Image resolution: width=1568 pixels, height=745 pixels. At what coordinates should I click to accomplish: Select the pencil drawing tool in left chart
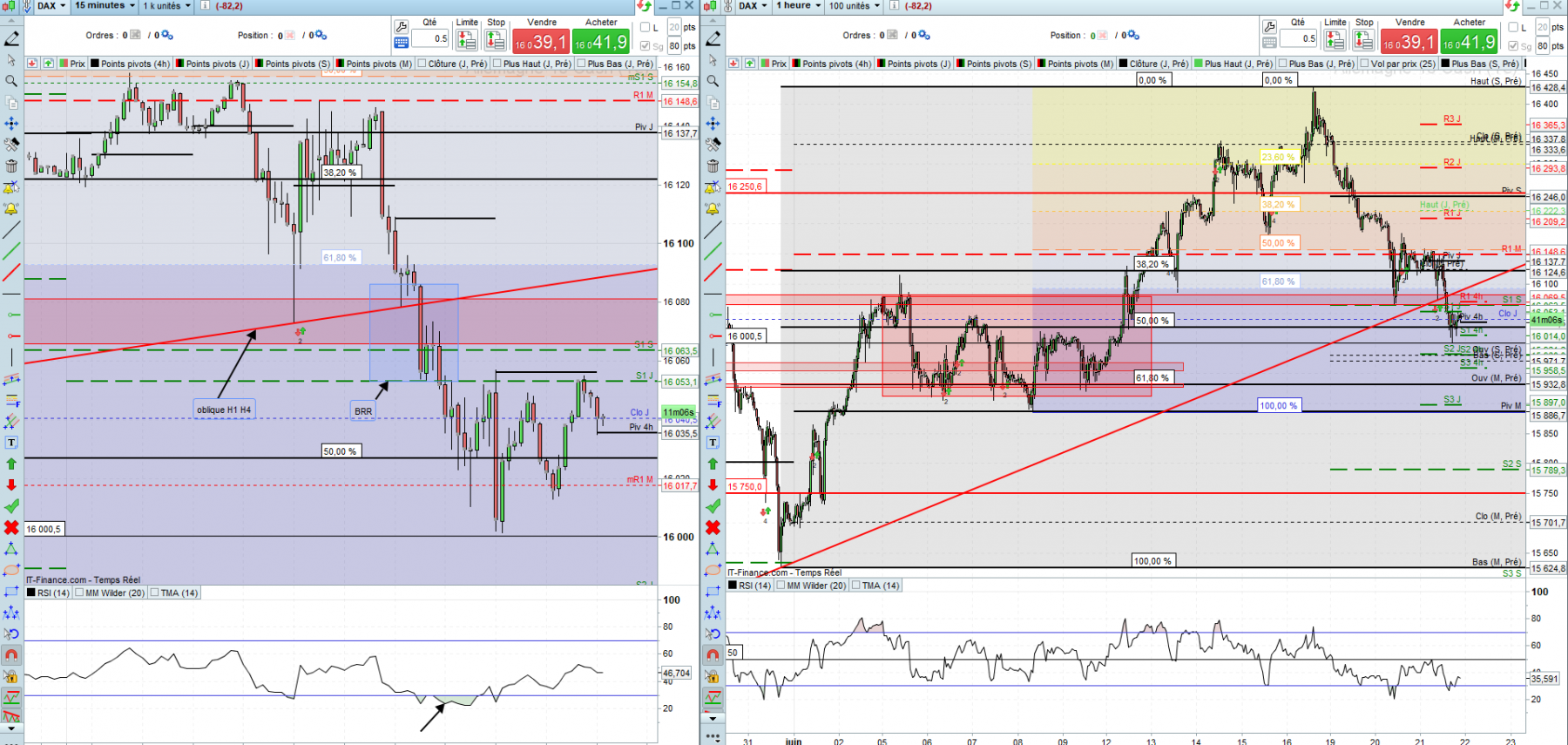(x=11, y=38)
